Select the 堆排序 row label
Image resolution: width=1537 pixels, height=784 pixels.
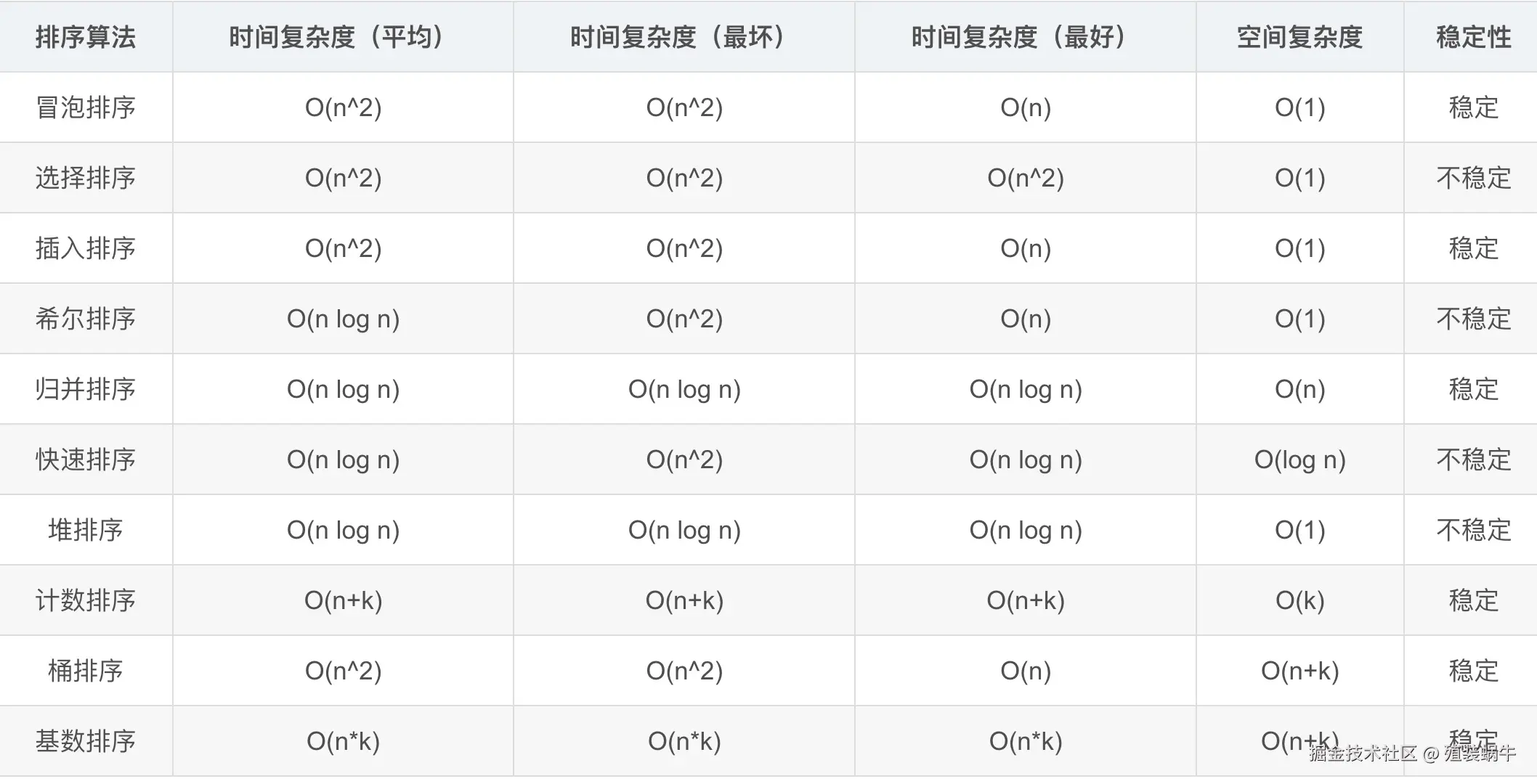pos(86,530)
